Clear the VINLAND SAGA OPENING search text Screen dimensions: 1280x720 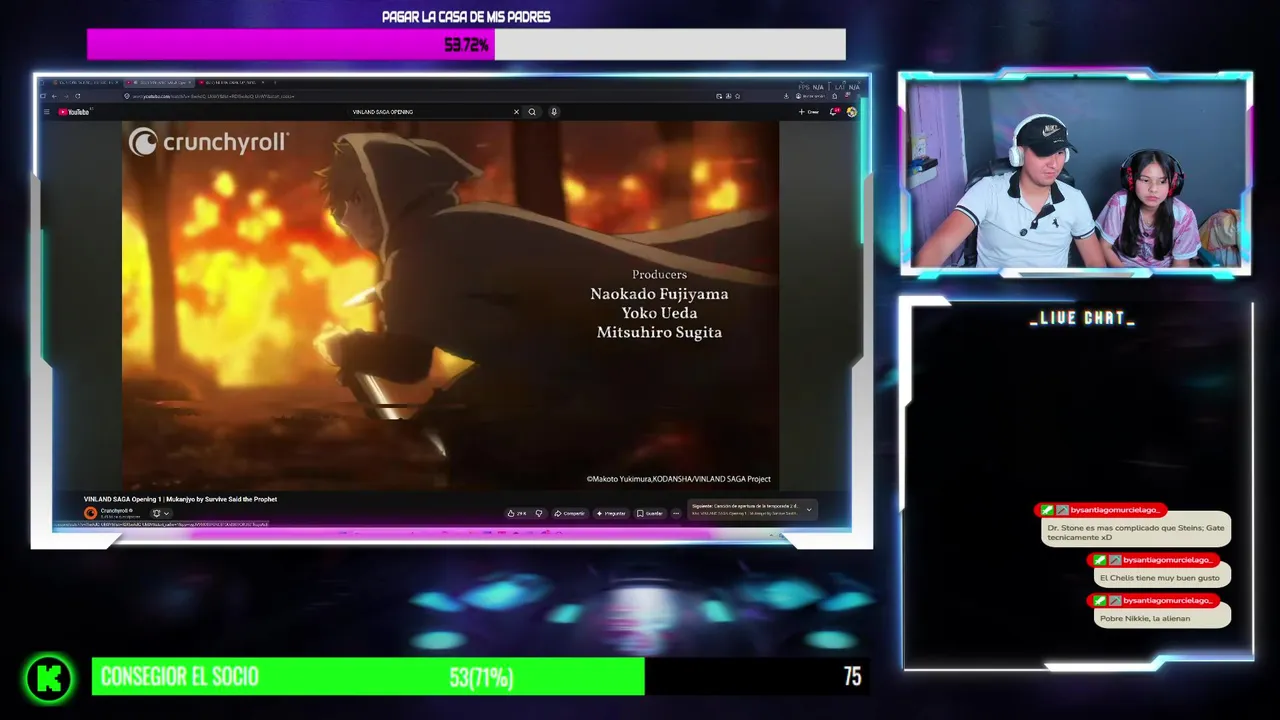pos(516,112)
